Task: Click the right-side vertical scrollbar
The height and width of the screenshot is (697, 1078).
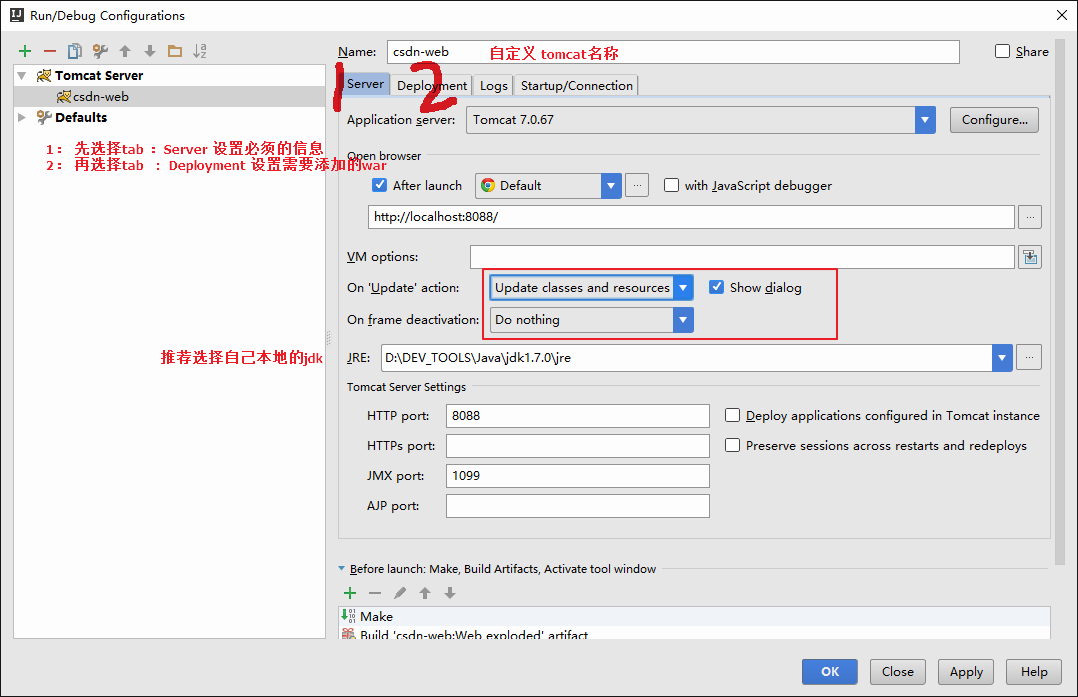Action: tap(1059, 302)
